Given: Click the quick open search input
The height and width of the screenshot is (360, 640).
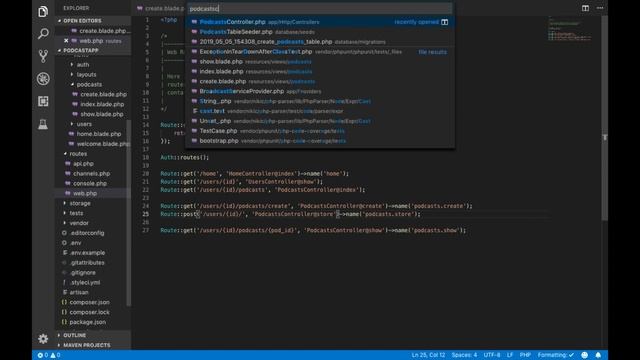Looking at the screenshot, I should tap(320, 9).
